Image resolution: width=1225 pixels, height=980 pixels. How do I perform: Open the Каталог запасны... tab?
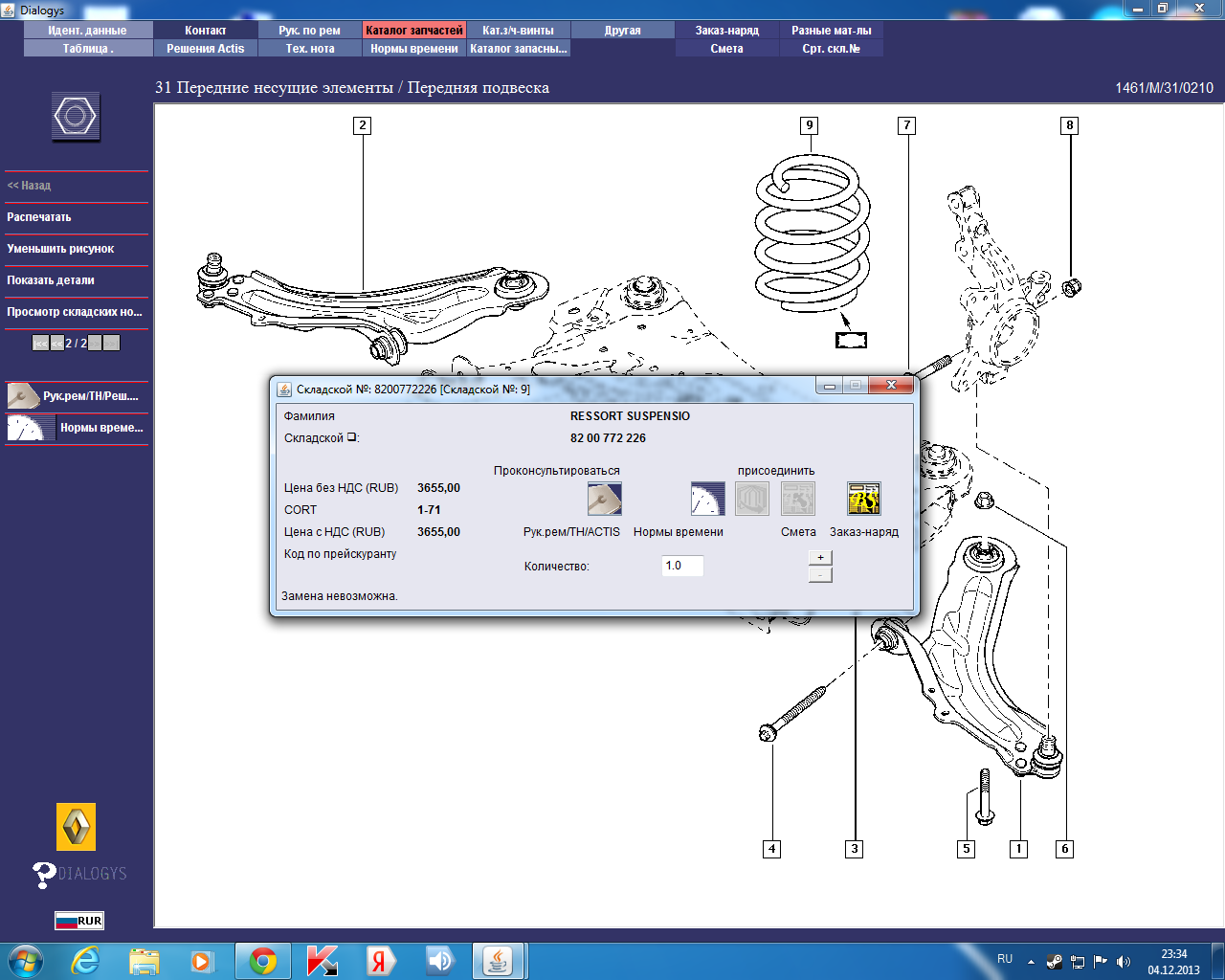coord(519,49)
